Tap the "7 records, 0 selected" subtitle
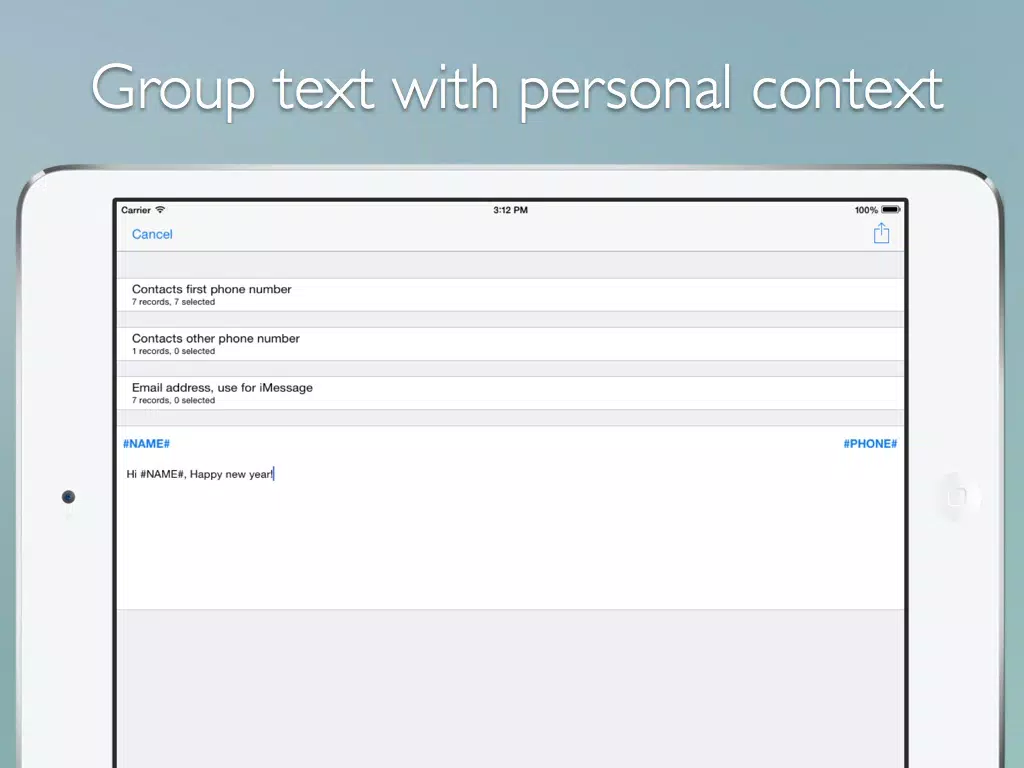This screenshot has width=1024, height=768. point(173,400)
